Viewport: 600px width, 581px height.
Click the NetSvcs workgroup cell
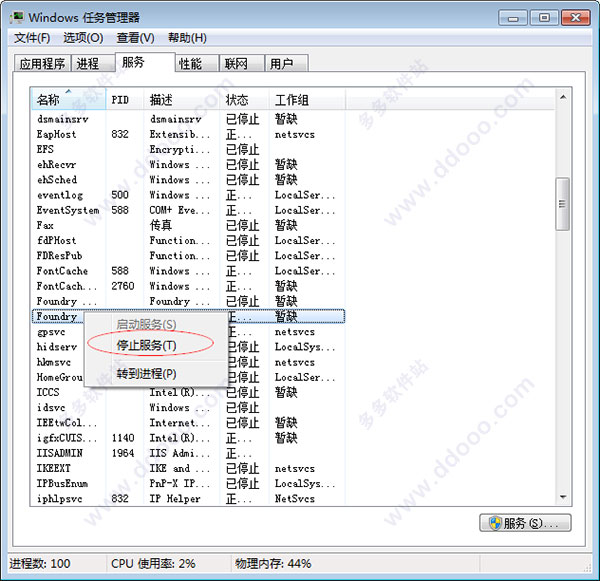295,498
